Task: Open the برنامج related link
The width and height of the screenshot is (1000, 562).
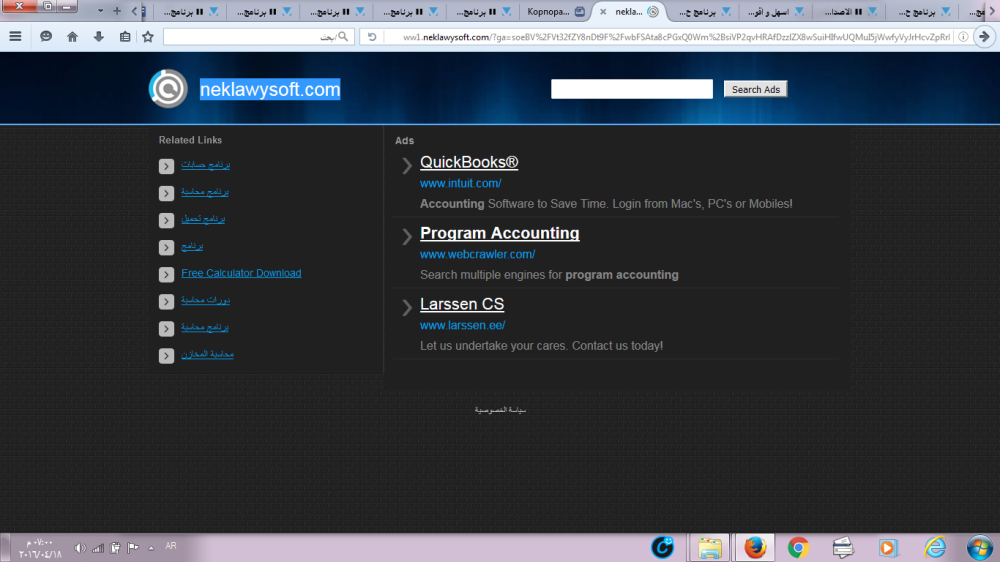Action: point(192,246)
